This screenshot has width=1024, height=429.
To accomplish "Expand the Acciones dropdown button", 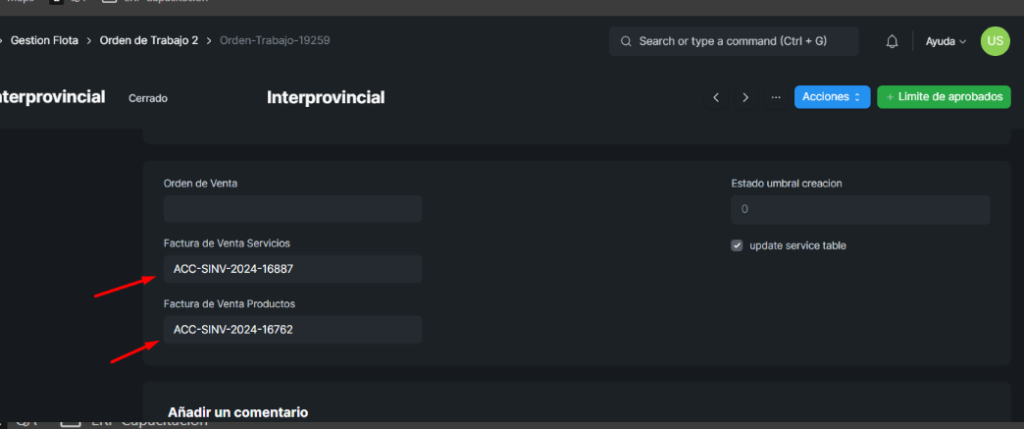I will (x=832, y=97).
